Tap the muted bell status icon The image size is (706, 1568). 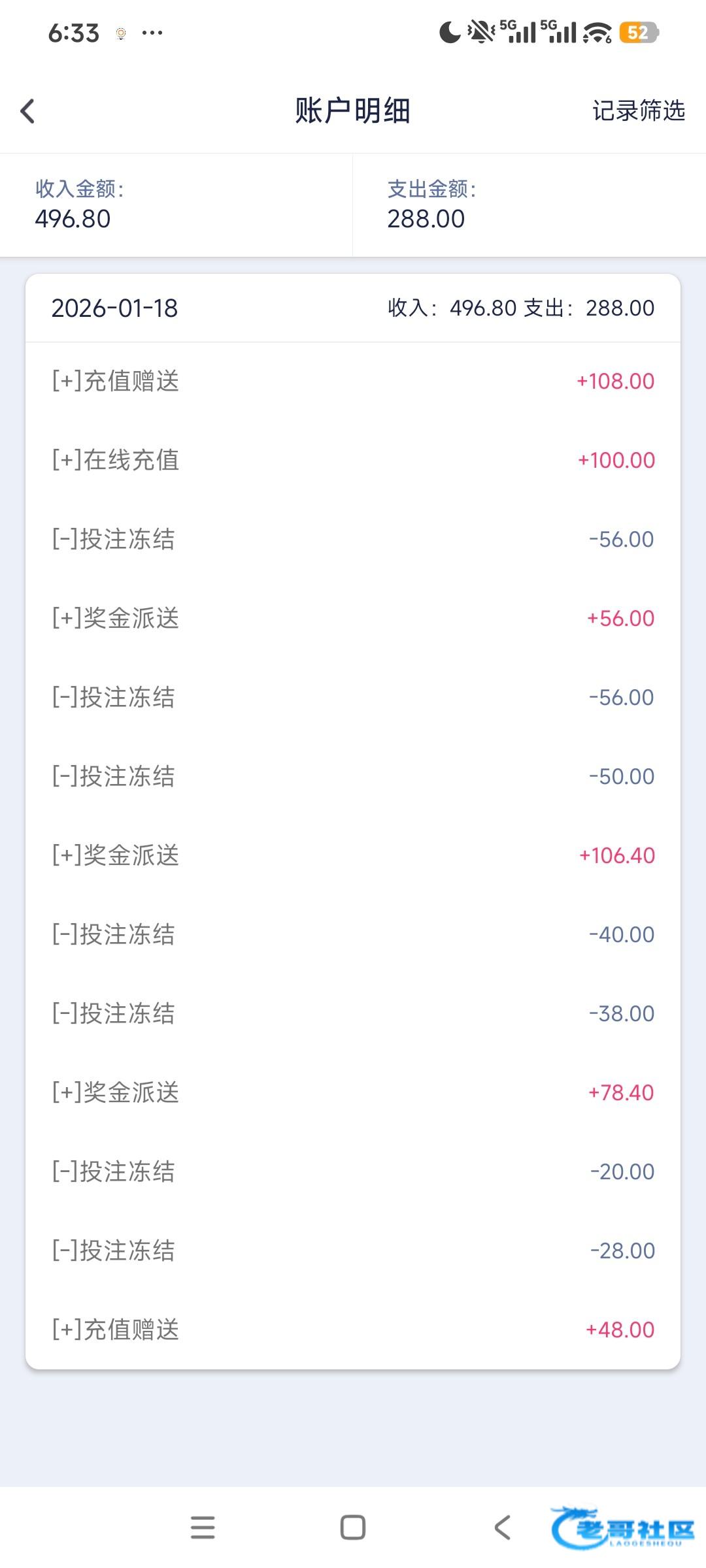[x=481, y=32]
